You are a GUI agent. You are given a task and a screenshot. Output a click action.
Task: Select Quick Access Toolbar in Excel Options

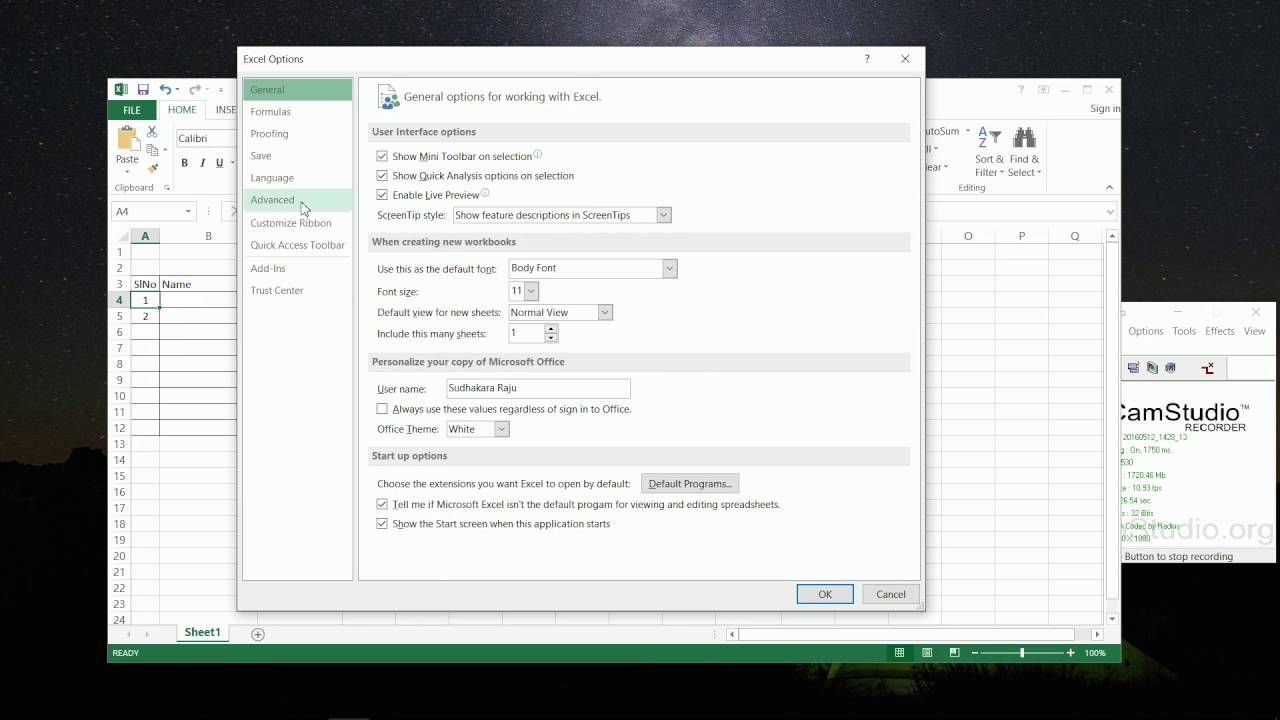click(x=297, y=245)
